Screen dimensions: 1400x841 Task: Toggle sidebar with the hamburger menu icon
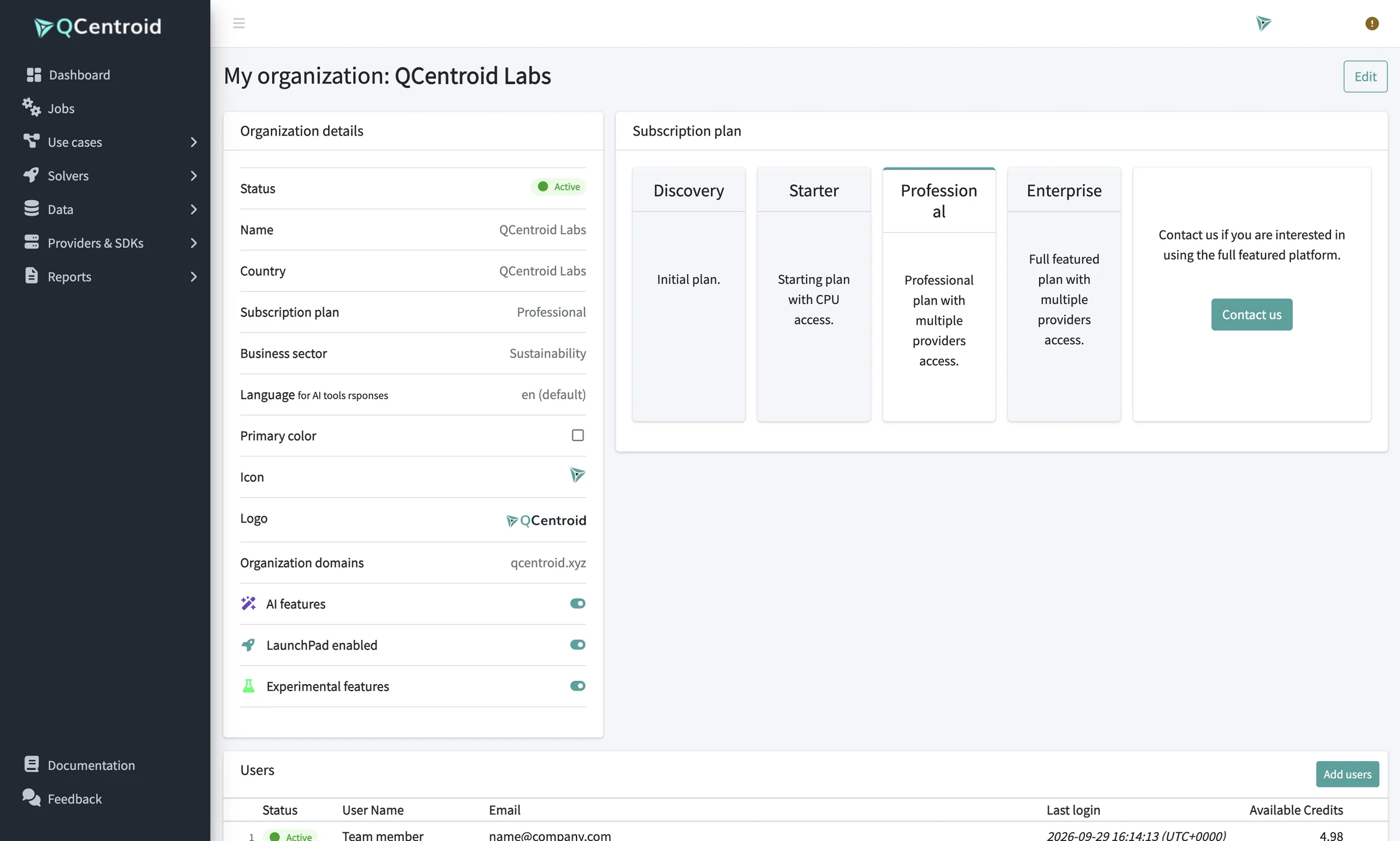pos(238,23)
